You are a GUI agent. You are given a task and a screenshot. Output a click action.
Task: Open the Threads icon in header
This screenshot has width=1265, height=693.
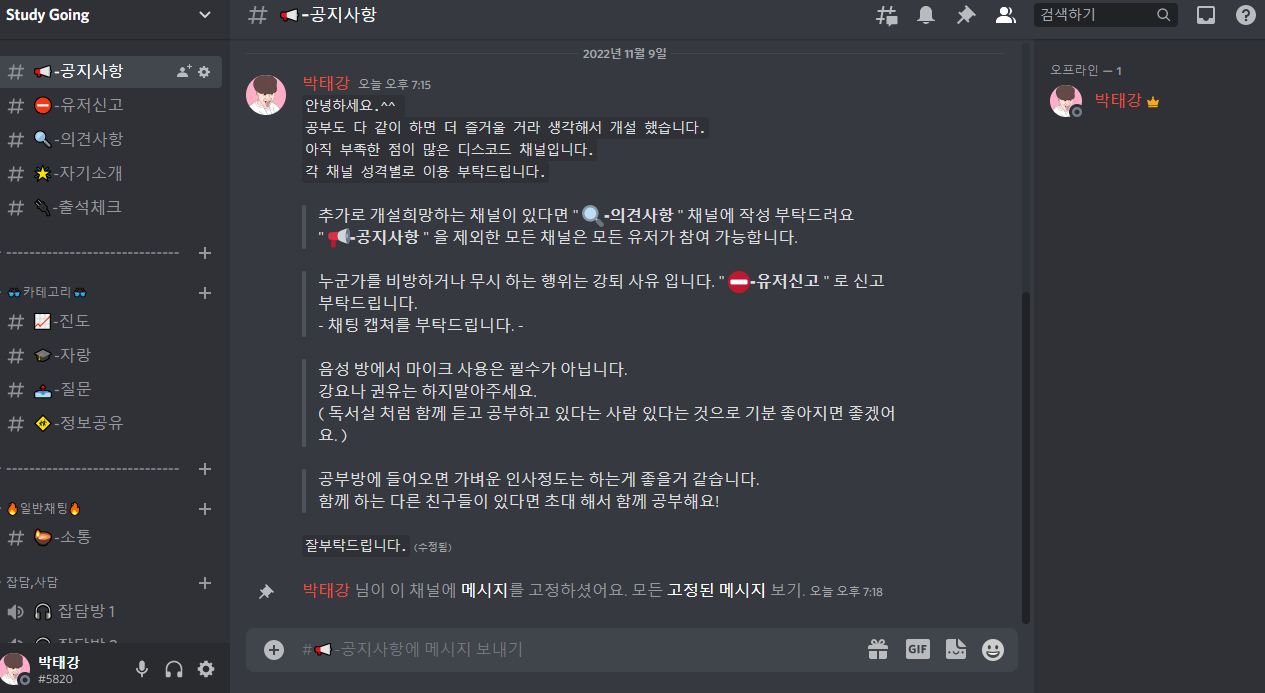886,15
